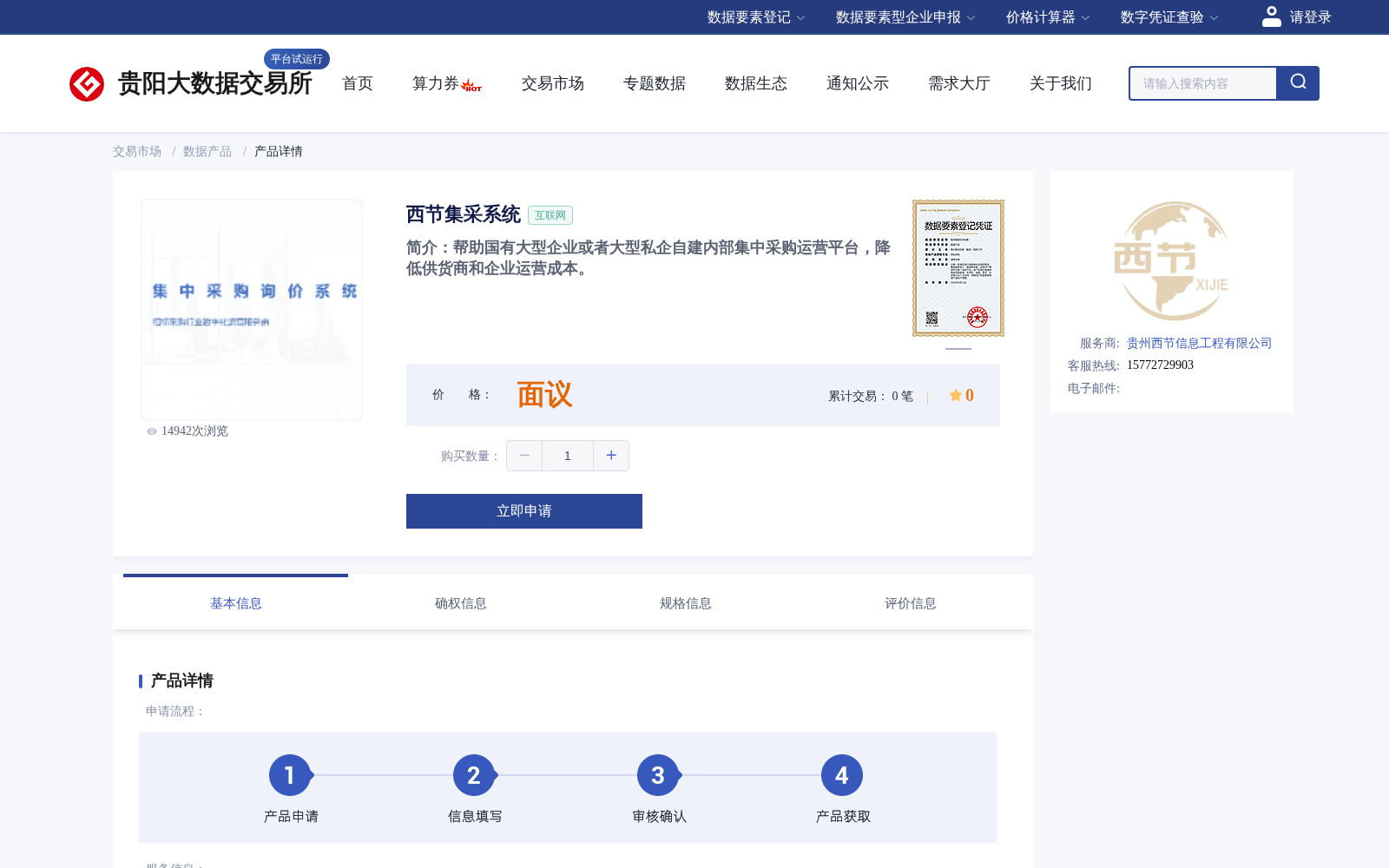Viewport: 1389px width, 868px height.
Task: Click the 14942次浏览 view count text
Action: point(194,431)
